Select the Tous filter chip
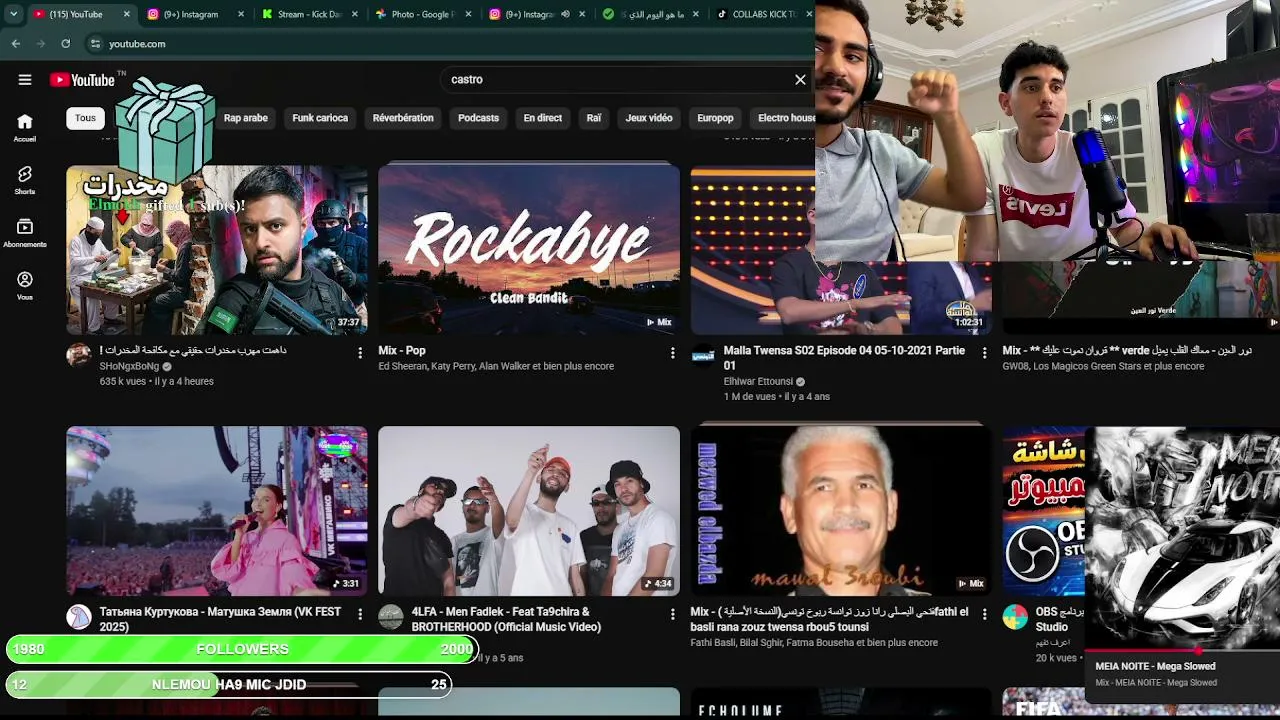This screenshot has height=720, width=1280. (x=86, y=118)
